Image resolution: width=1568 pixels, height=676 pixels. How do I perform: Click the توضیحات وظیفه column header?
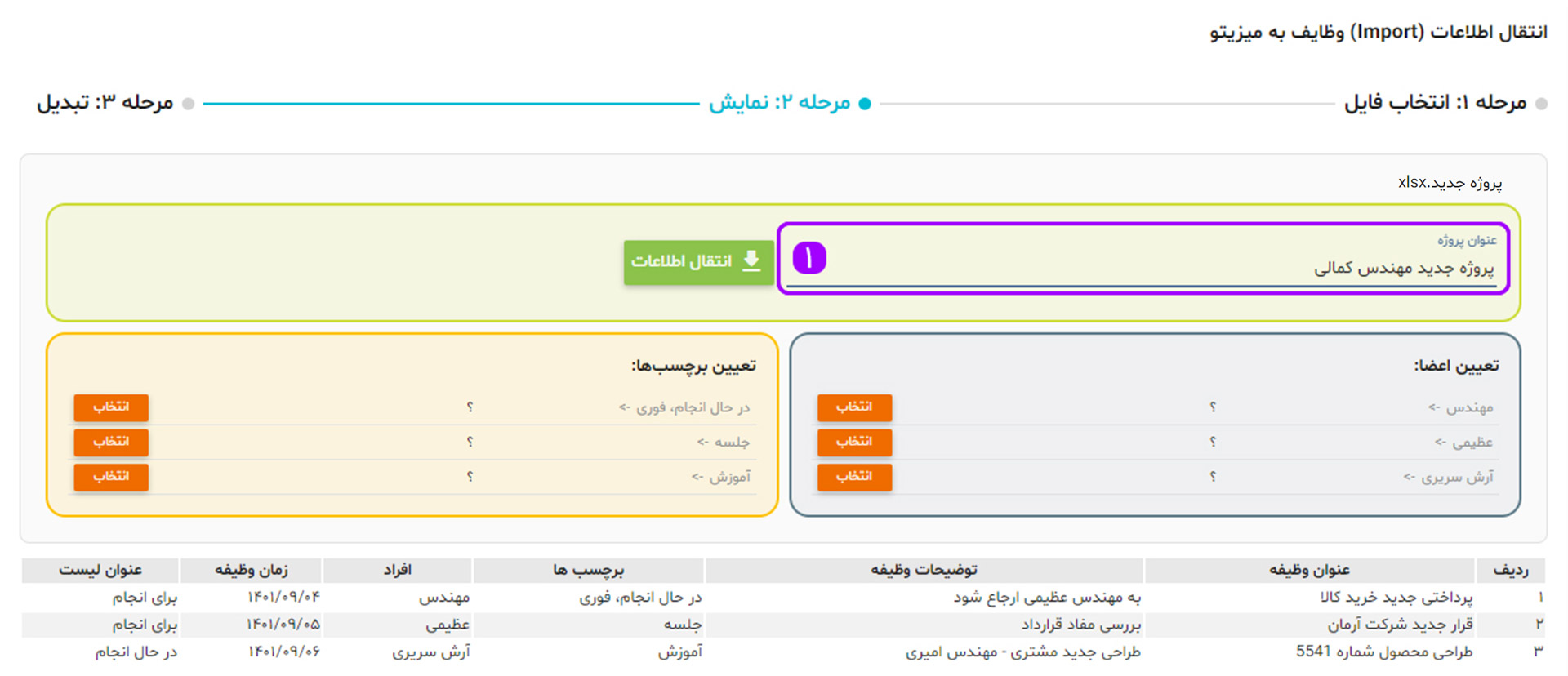click(x=924, y=570)
